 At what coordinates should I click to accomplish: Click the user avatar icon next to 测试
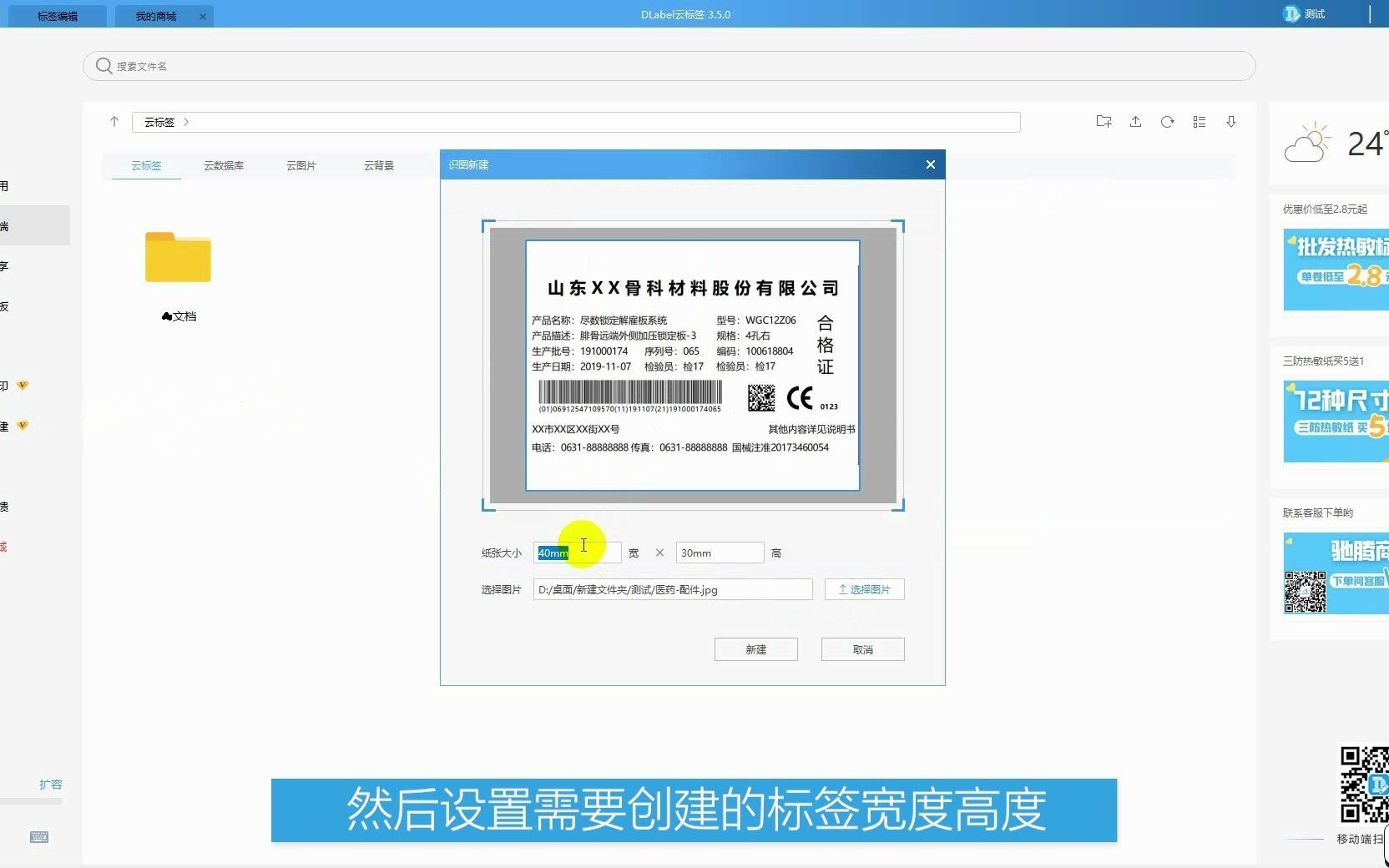pyautogui.click(x=1291, y=14)
